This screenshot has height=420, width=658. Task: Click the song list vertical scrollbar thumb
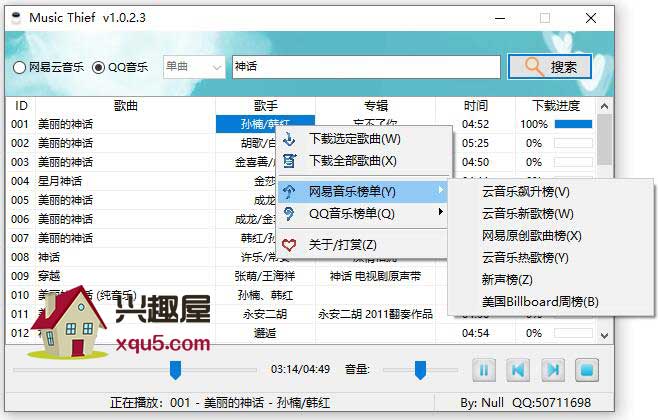604,139
